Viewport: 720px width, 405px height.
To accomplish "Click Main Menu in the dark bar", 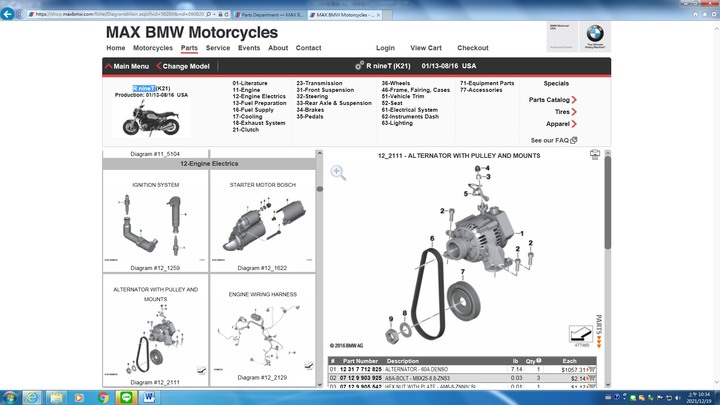I will click(x=127, y=66).
